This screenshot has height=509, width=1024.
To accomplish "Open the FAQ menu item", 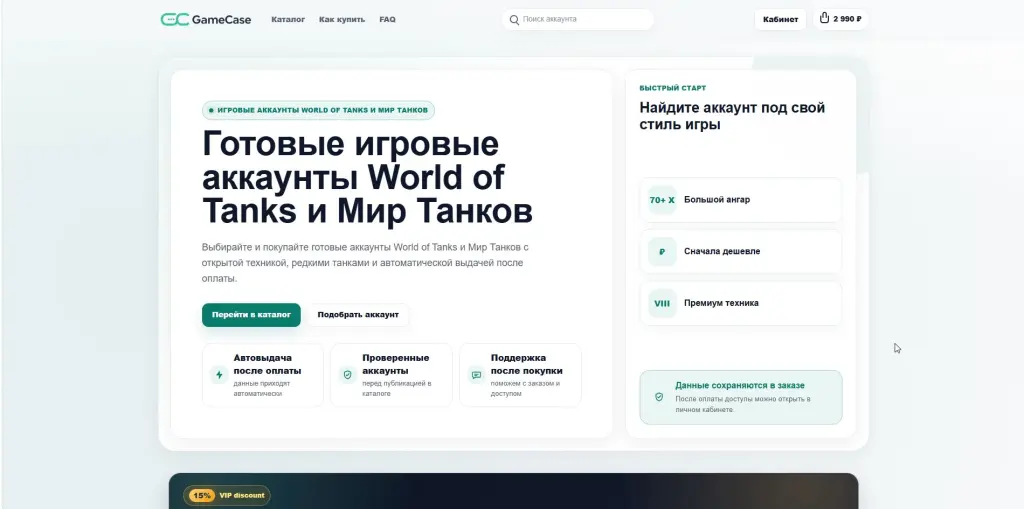I will (387, 20).
